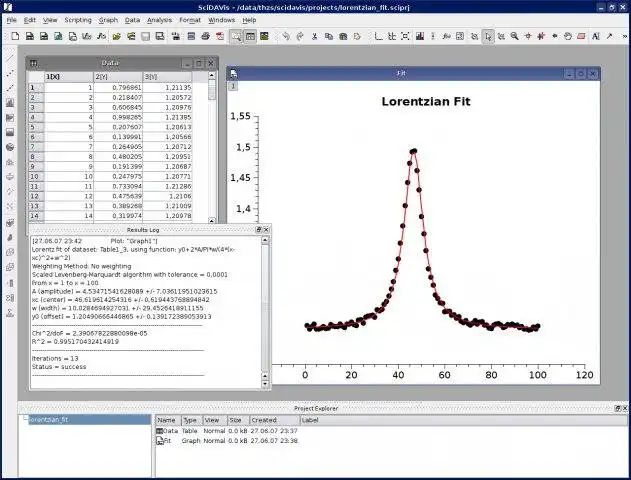Plot as Line from left toolbar
631x480 pixels.
point(10,58)
